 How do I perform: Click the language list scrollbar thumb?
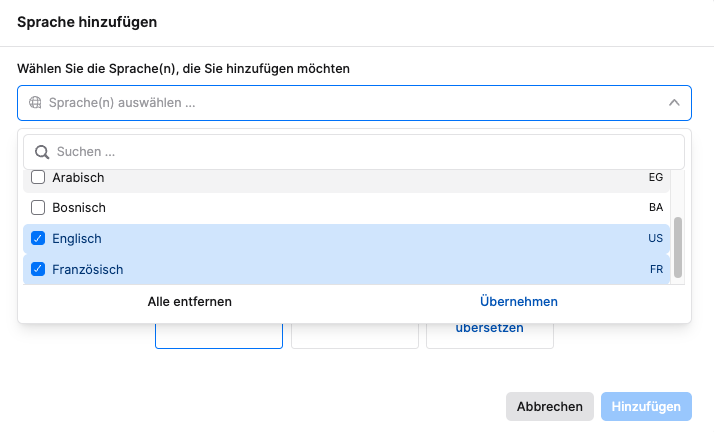pos(678,247)
